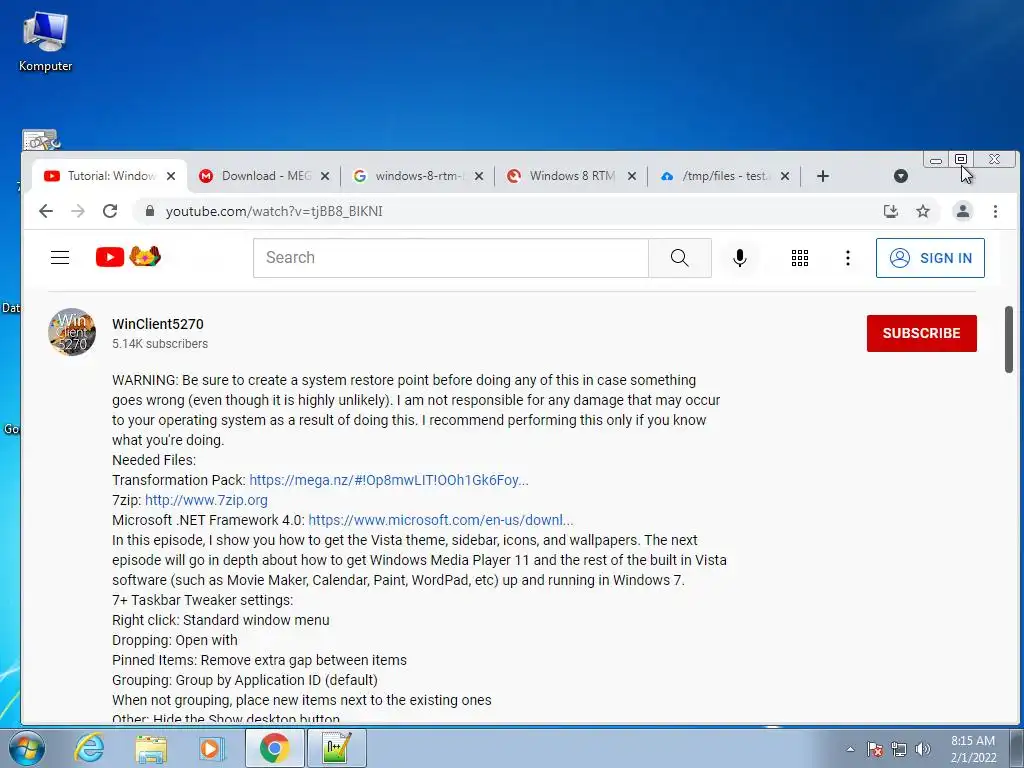Close the Windows 8 RTM tab
Image resolution: width=1024 pixels, height=768 pixels.
(x=632, y=176)
